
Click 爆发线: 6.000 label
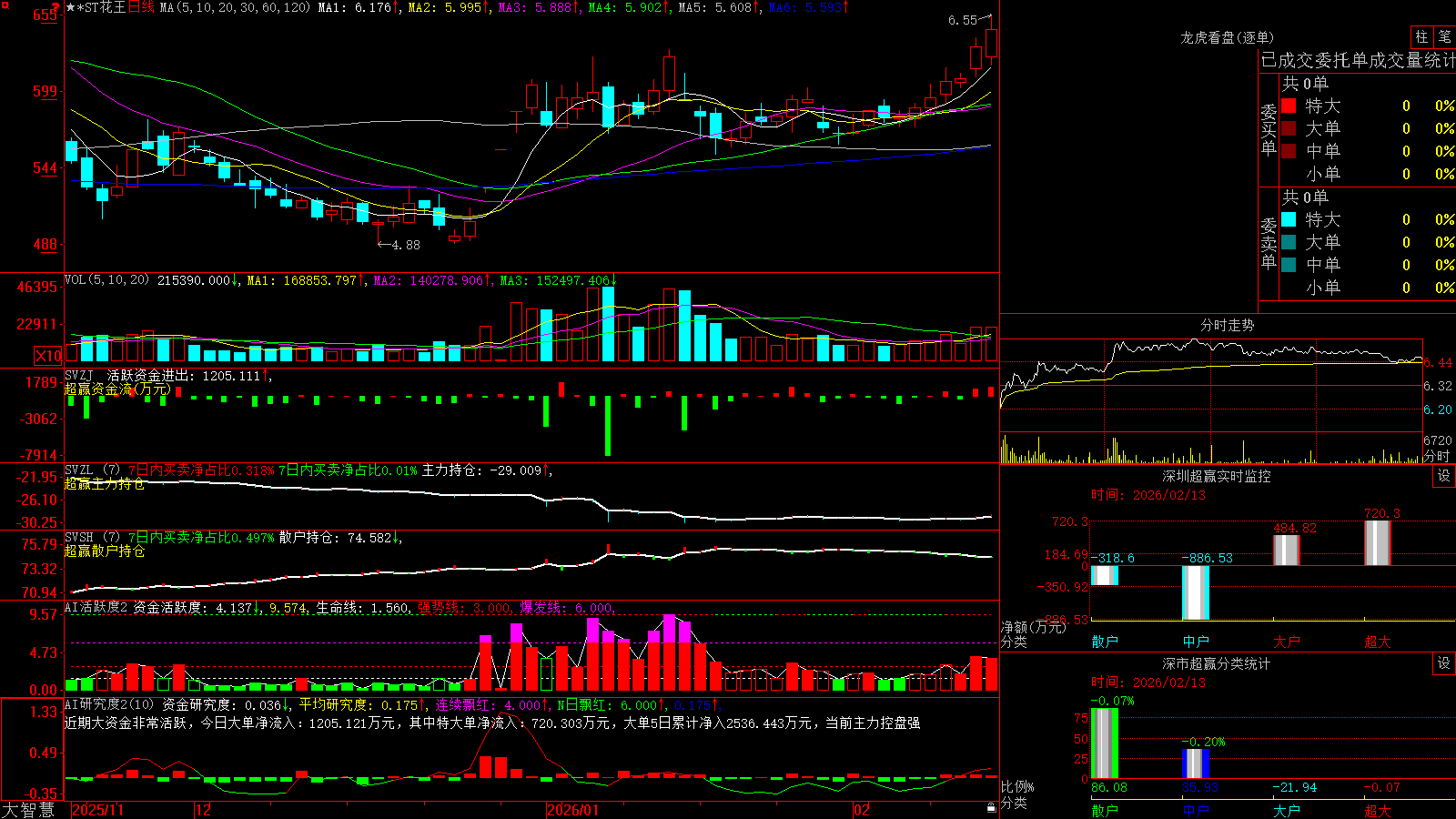566,608
